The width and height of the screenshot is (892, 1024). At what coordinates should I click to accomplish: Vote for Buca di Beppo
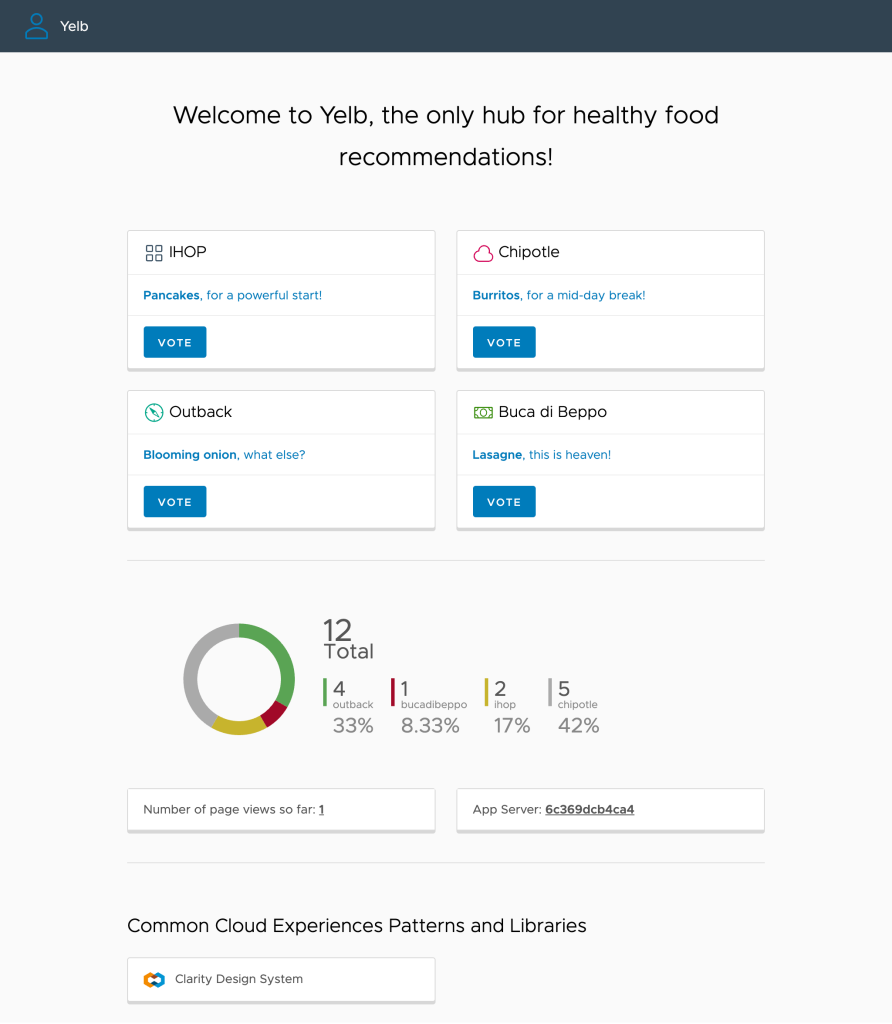click(504, 501)
